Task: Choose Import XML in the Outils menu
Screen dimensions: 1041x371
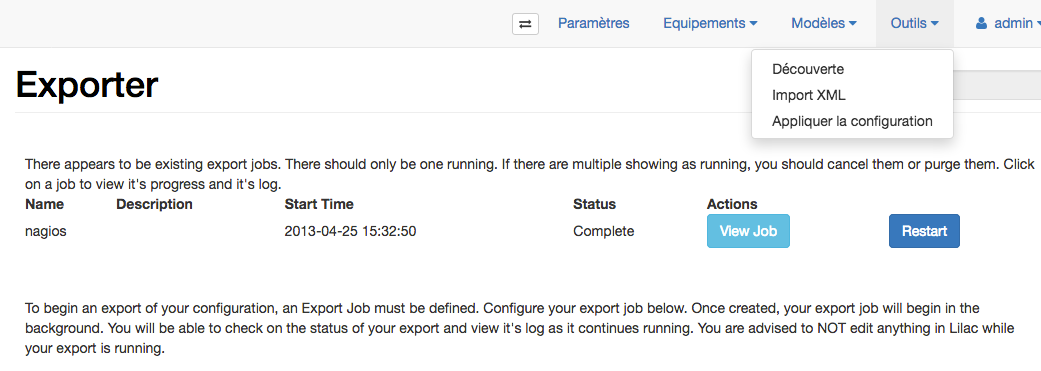Action: pyautogui.click(x=809, y=96)
